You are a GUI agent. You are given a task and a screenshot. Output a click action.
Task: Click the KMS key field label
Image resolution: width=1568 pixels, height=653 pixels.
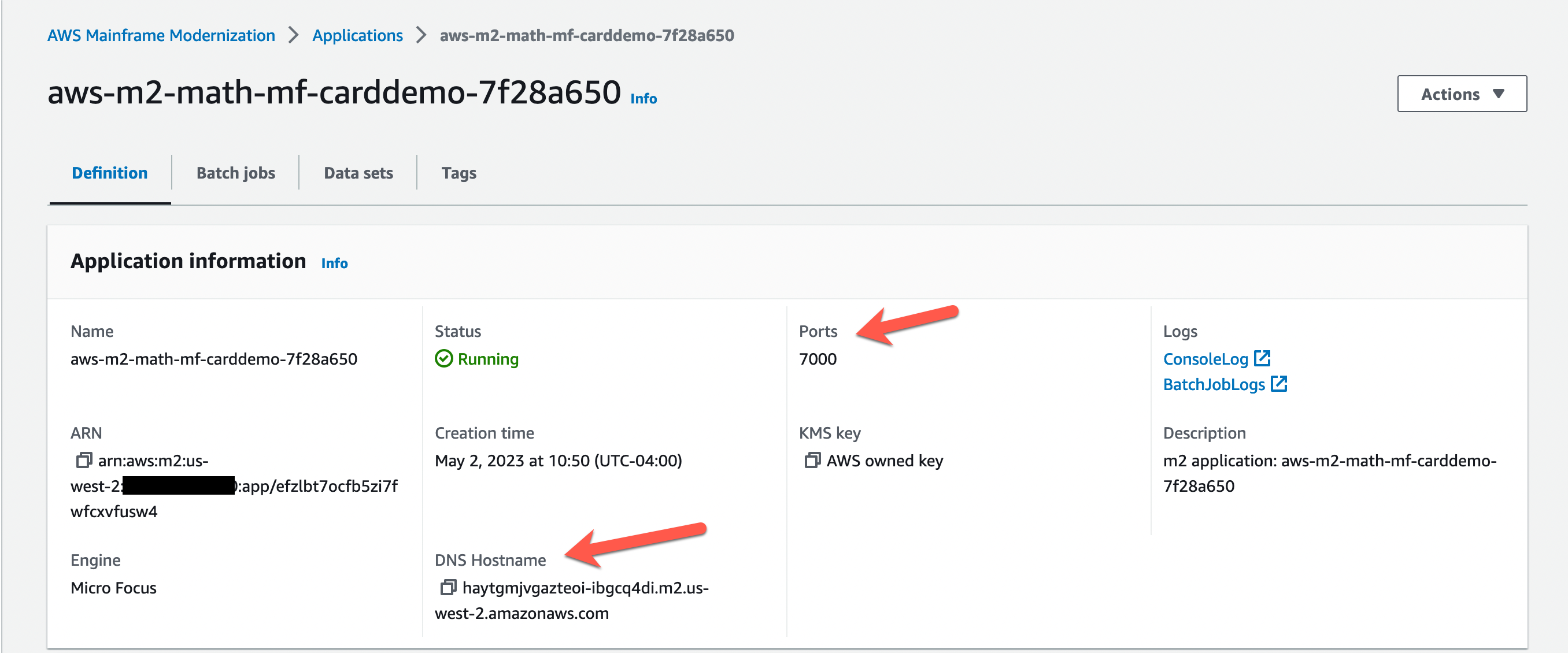(829, 433)
